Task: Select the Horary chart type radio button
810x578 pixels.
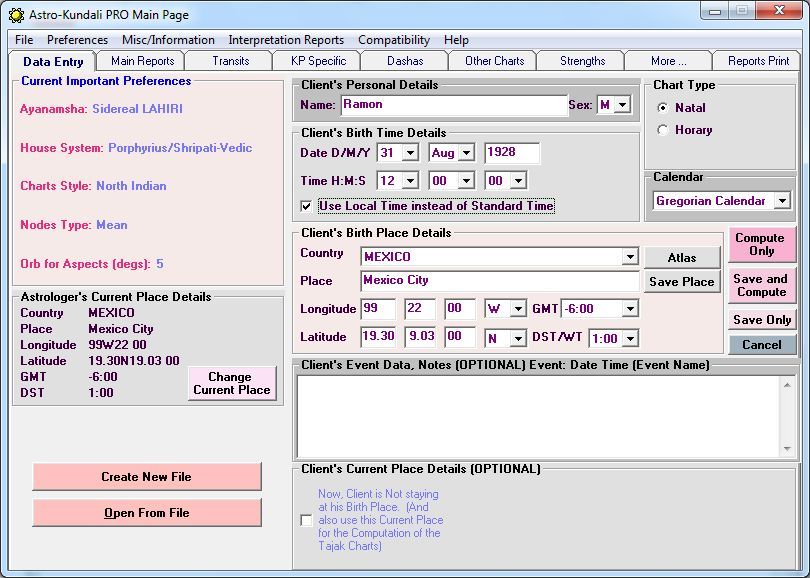Action: [x=663, y=130]
